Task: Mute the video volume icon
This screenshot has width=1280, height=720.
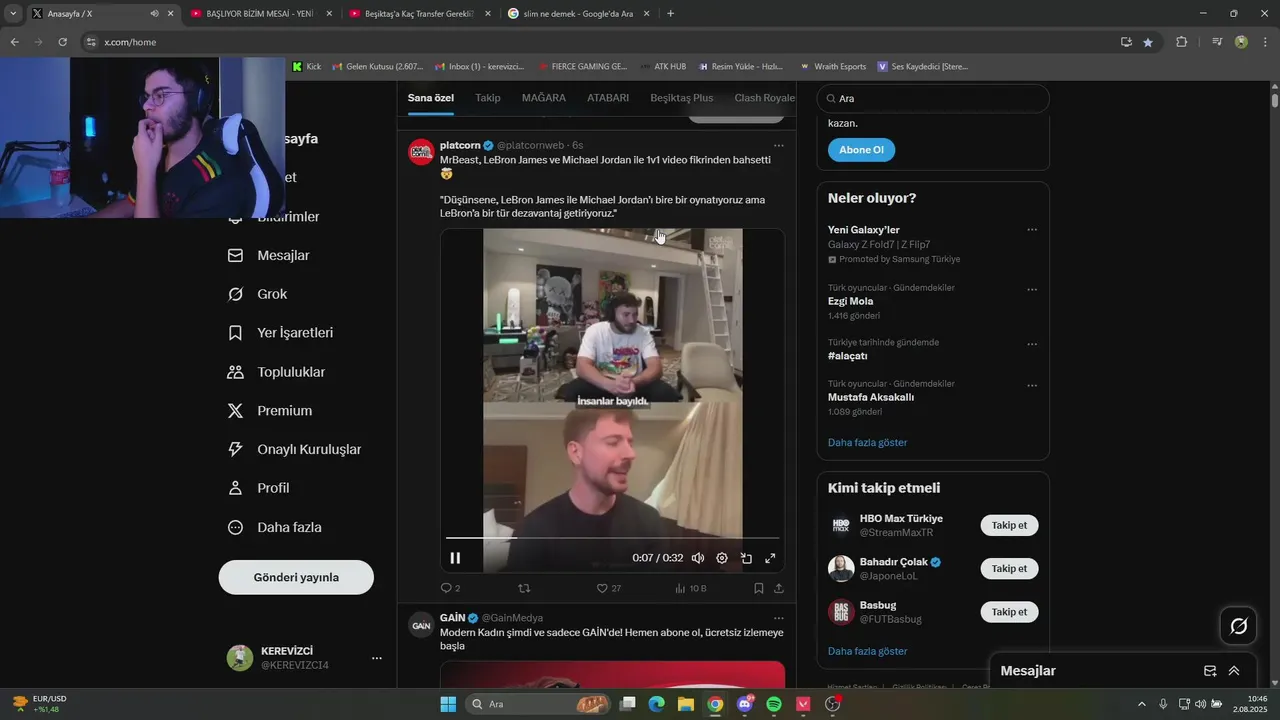Action: pyautogui.click(x=698, y=558)
